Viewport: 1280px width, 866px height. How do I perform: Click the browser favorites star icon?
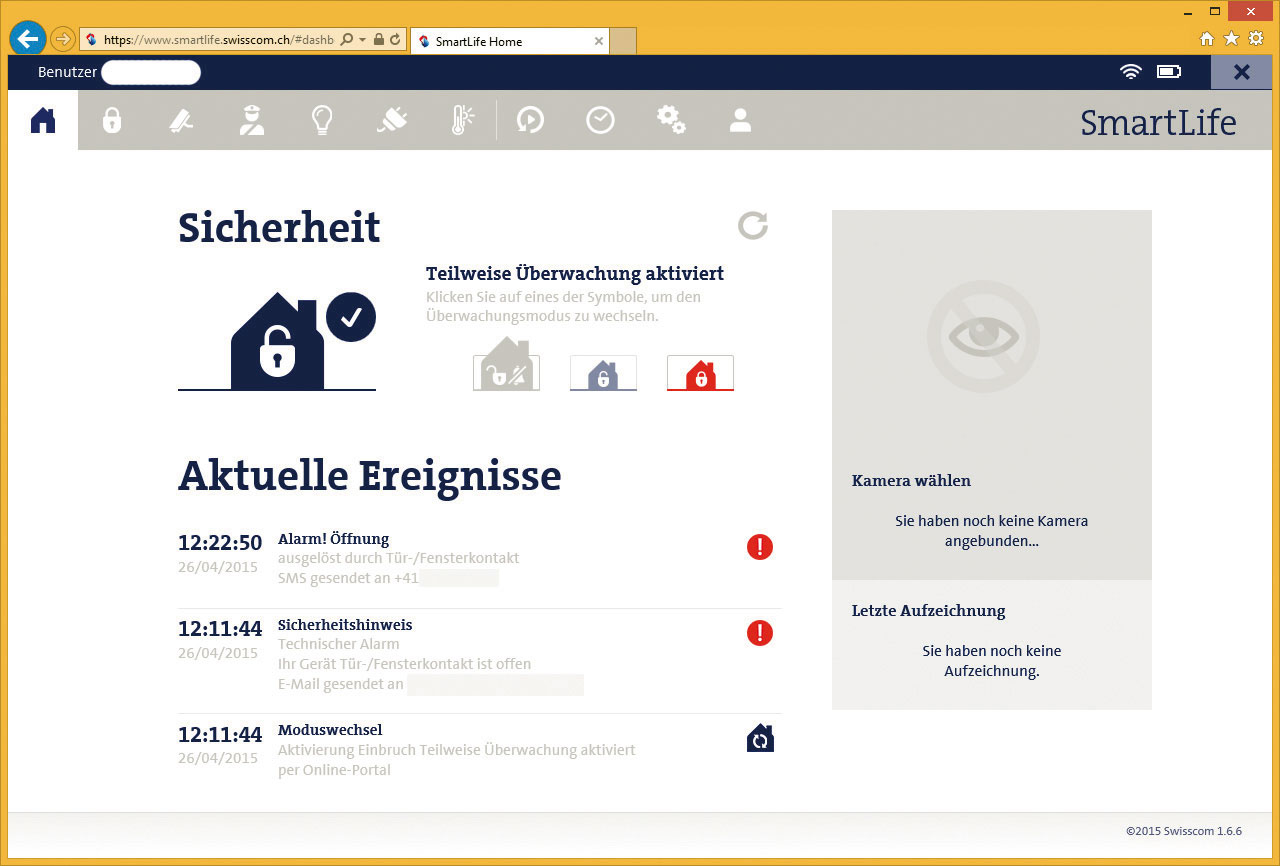(x=1231, y=38)
